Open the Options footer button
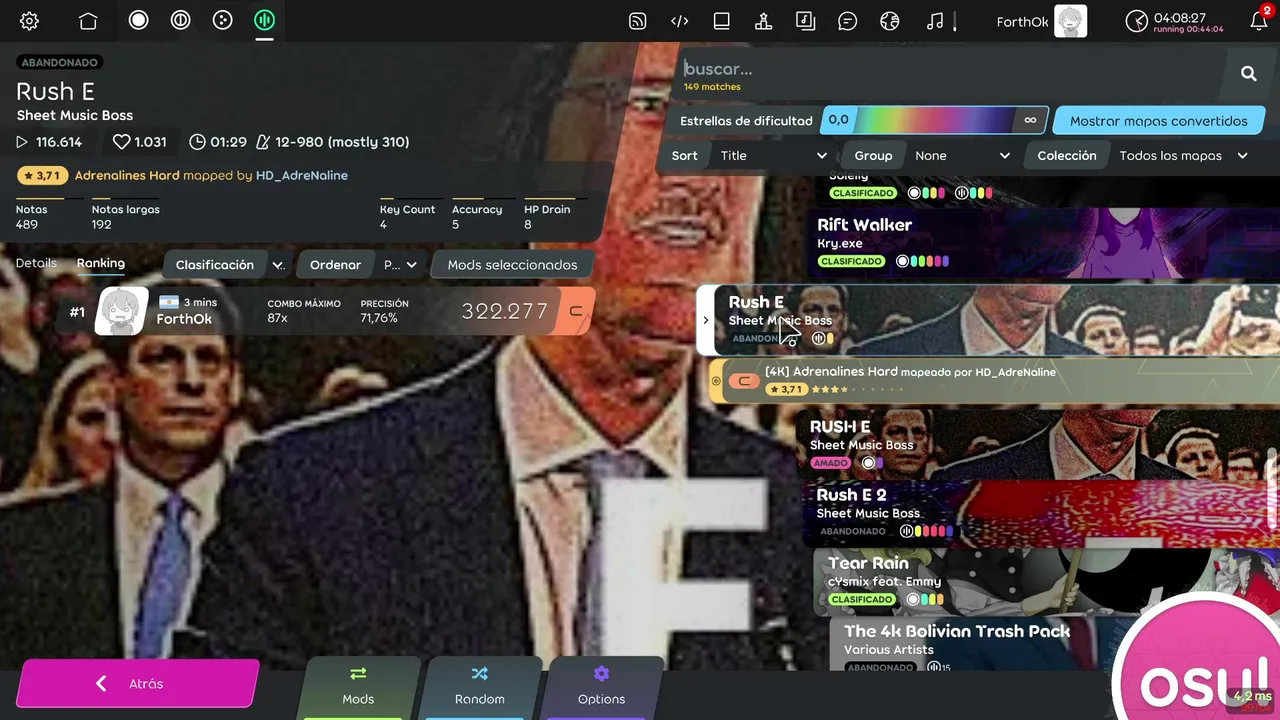 (x=601, y=686)
